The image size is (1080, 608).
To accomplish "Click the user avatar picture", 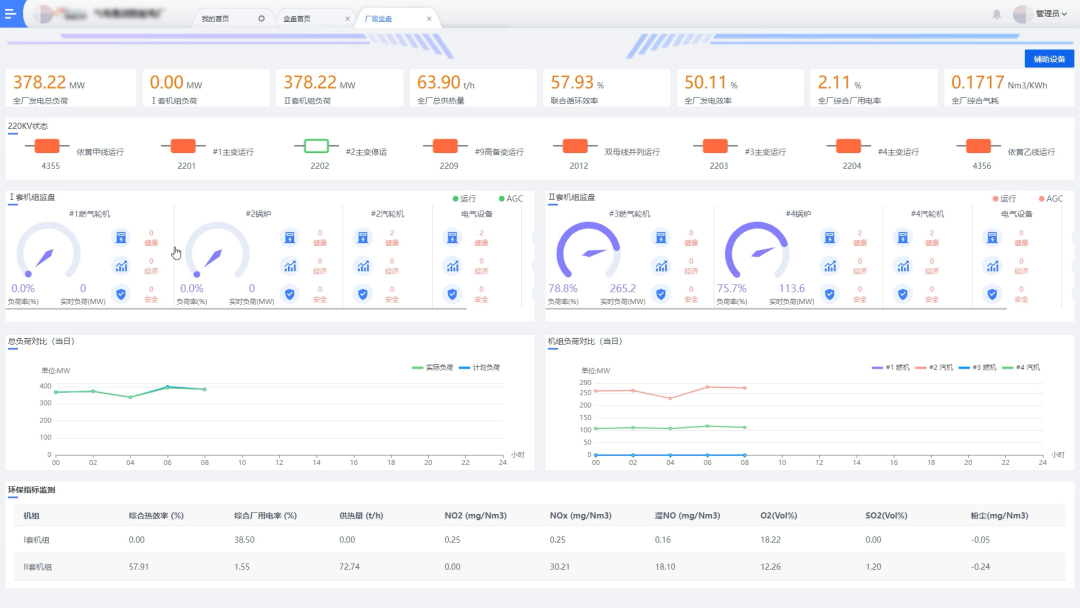I will [1023, 14].
